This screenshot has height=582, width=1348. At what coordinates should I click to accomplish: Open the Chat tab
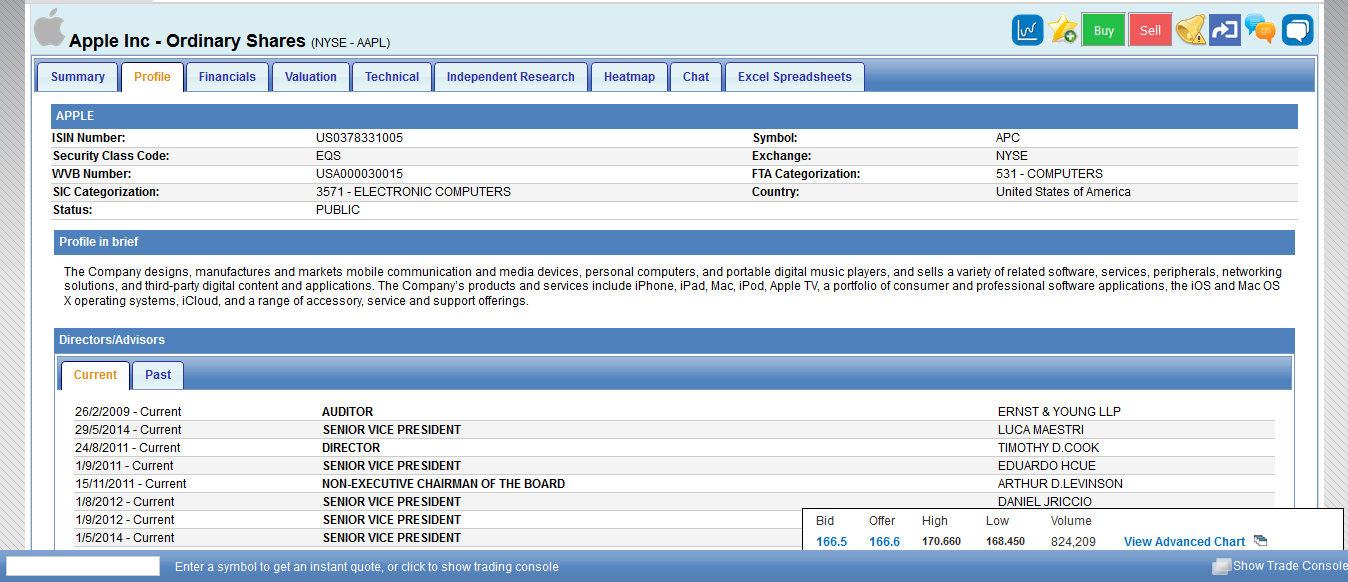point(696,77)
